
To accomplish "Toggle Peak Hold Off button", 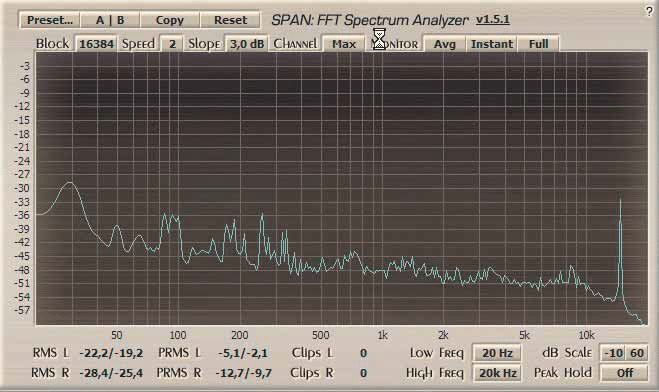I will pyautogui.click(x=625, y=373).
